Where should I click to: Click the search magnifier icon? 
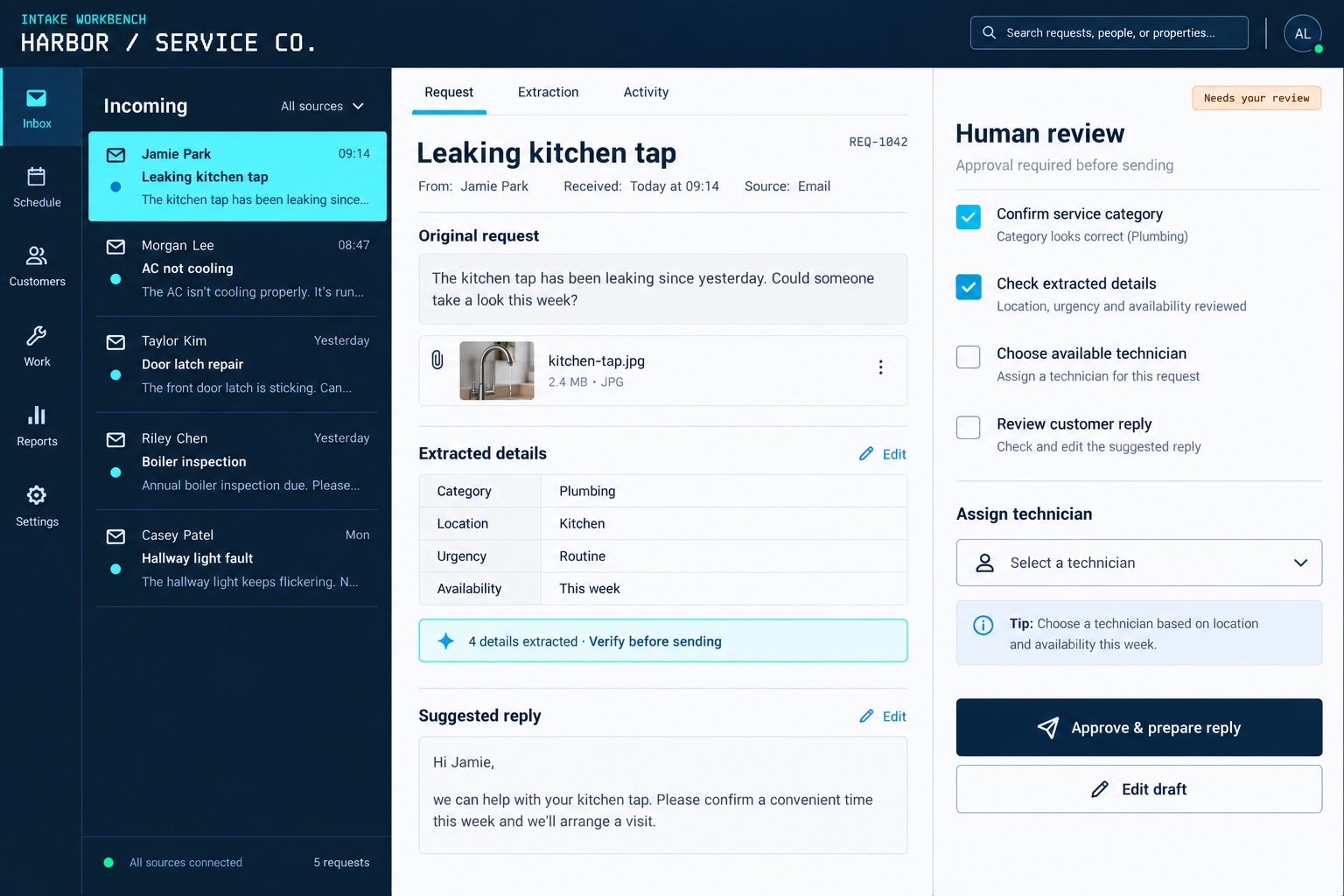[989, 32]
